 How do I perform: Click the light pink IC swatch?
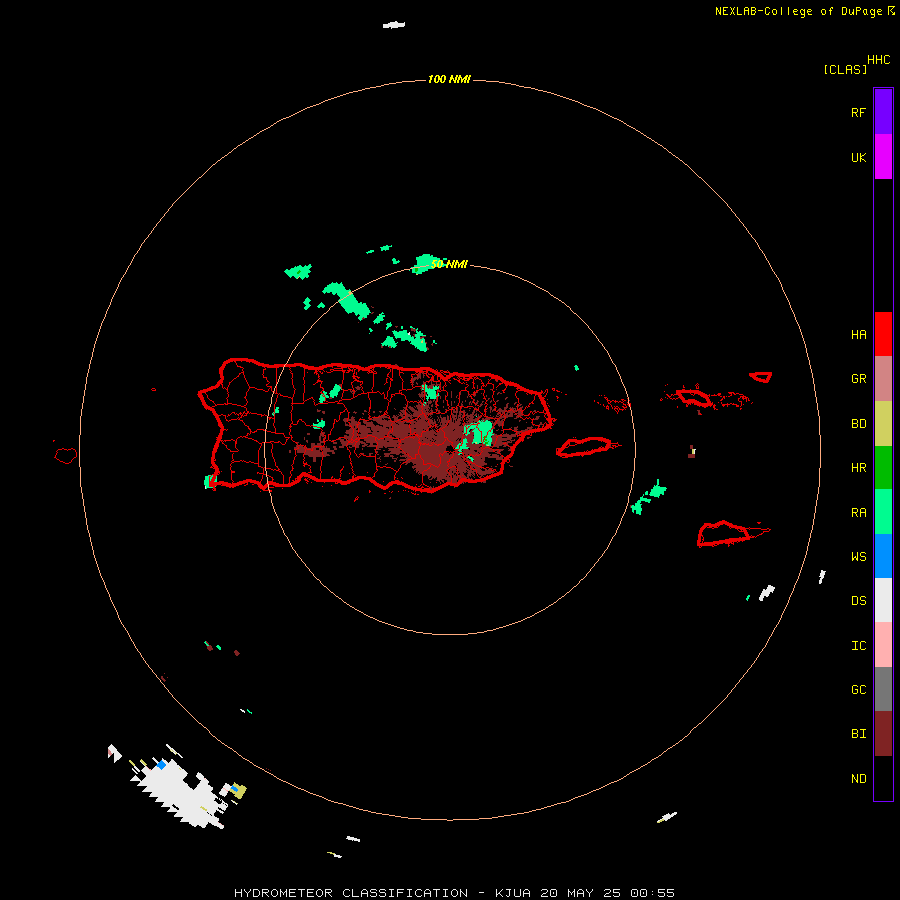883,645
